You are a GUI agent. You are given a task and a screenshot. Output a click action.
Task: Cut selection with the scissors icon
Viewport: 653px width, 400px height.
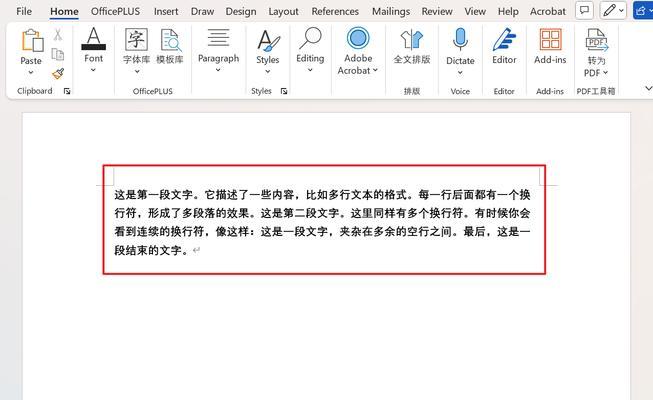58,35
